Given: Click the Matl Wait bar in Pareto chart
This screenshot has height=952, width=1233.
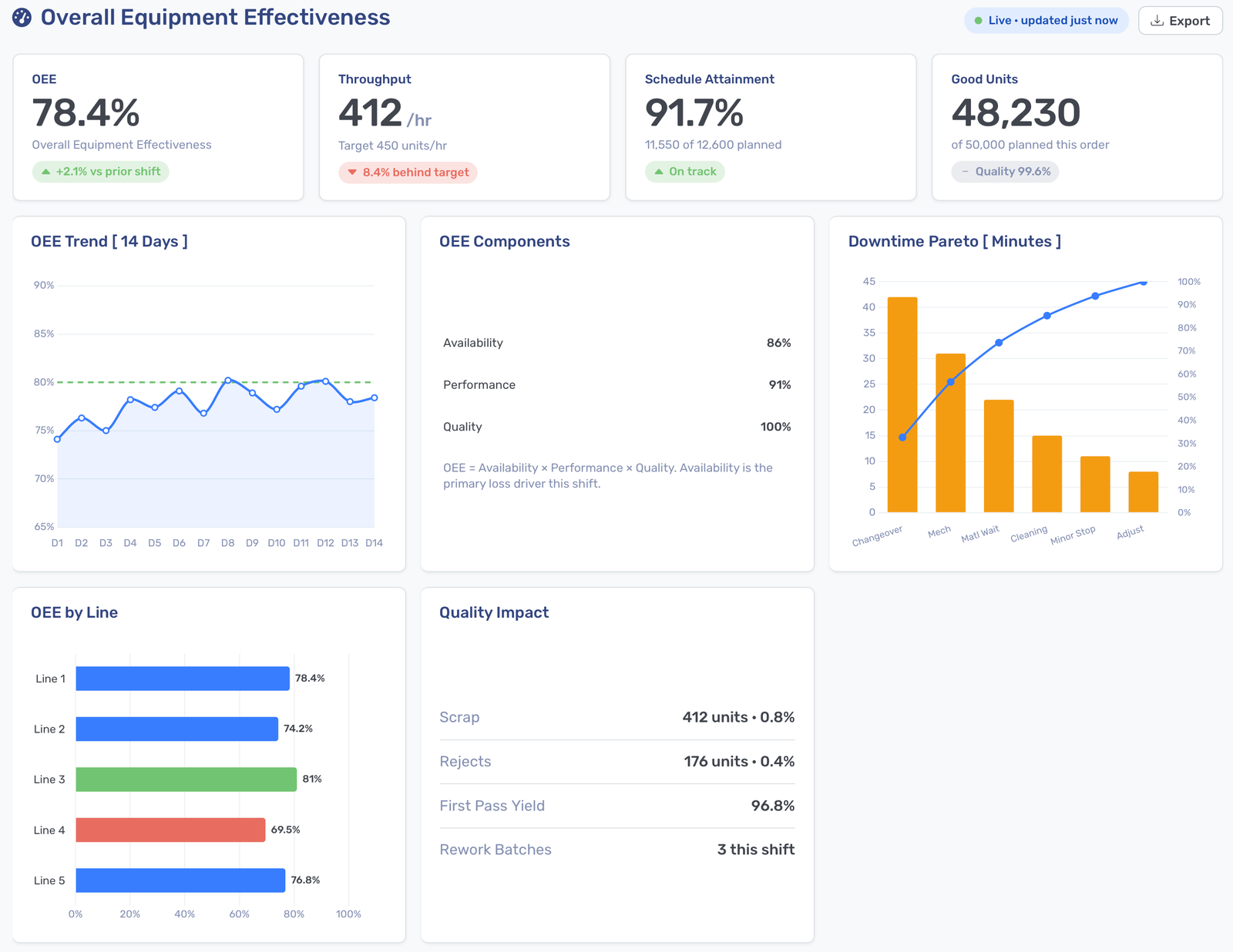Looking at the screenshot, I should [999, 456].
